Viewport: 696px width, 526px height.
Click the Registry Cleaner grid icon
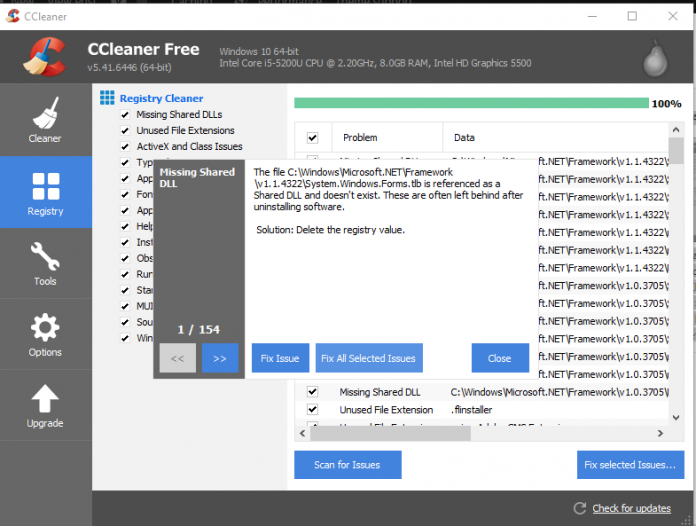pyautogui.click(x=107, y=98)
